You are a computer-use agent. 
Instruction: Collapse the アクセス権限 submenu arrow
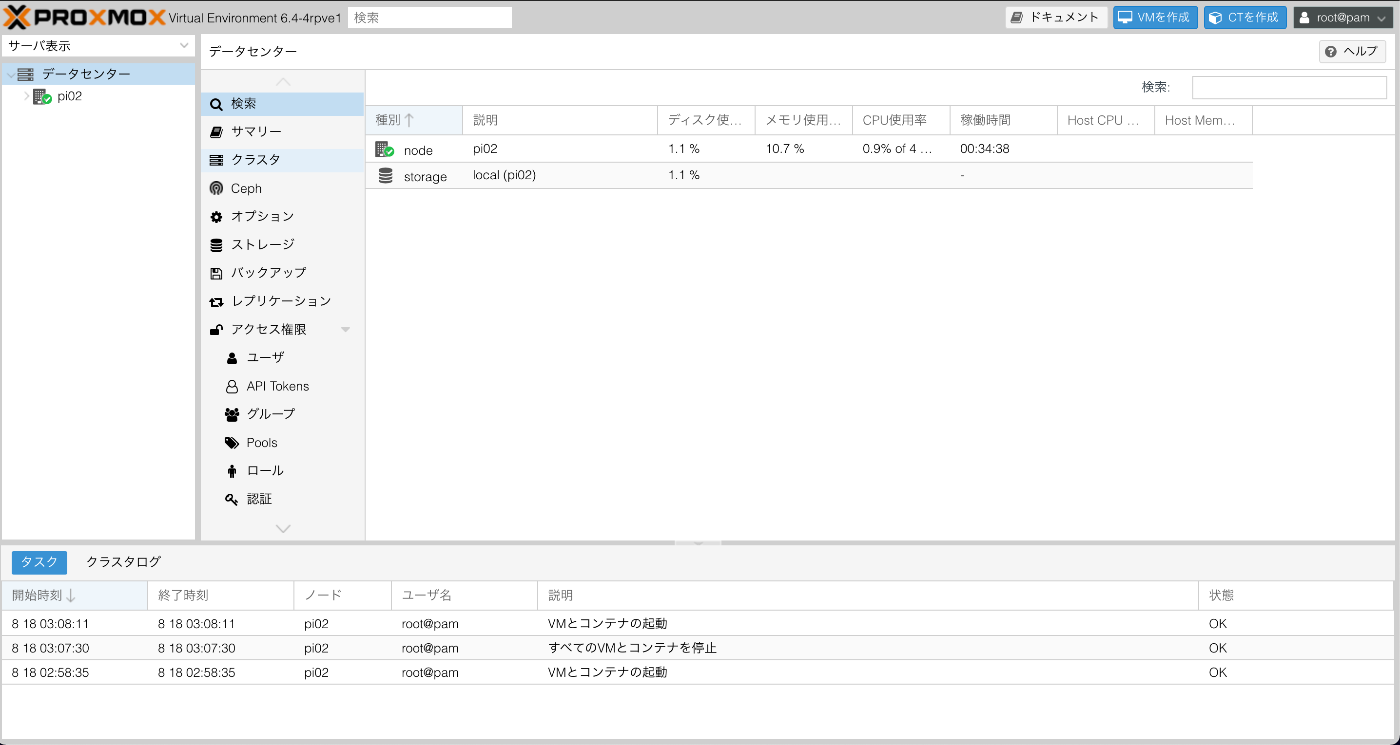345,329
